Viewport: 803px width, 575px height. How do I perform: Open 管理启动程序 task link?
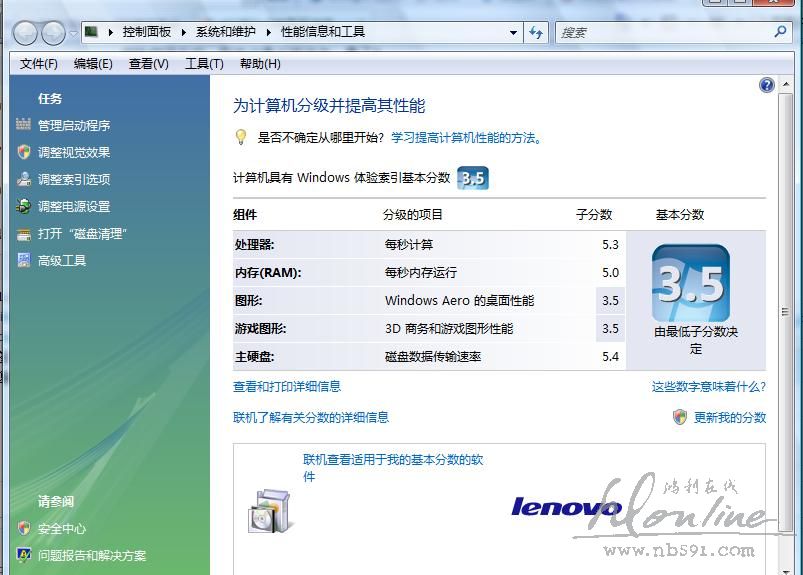pos(74,125)
